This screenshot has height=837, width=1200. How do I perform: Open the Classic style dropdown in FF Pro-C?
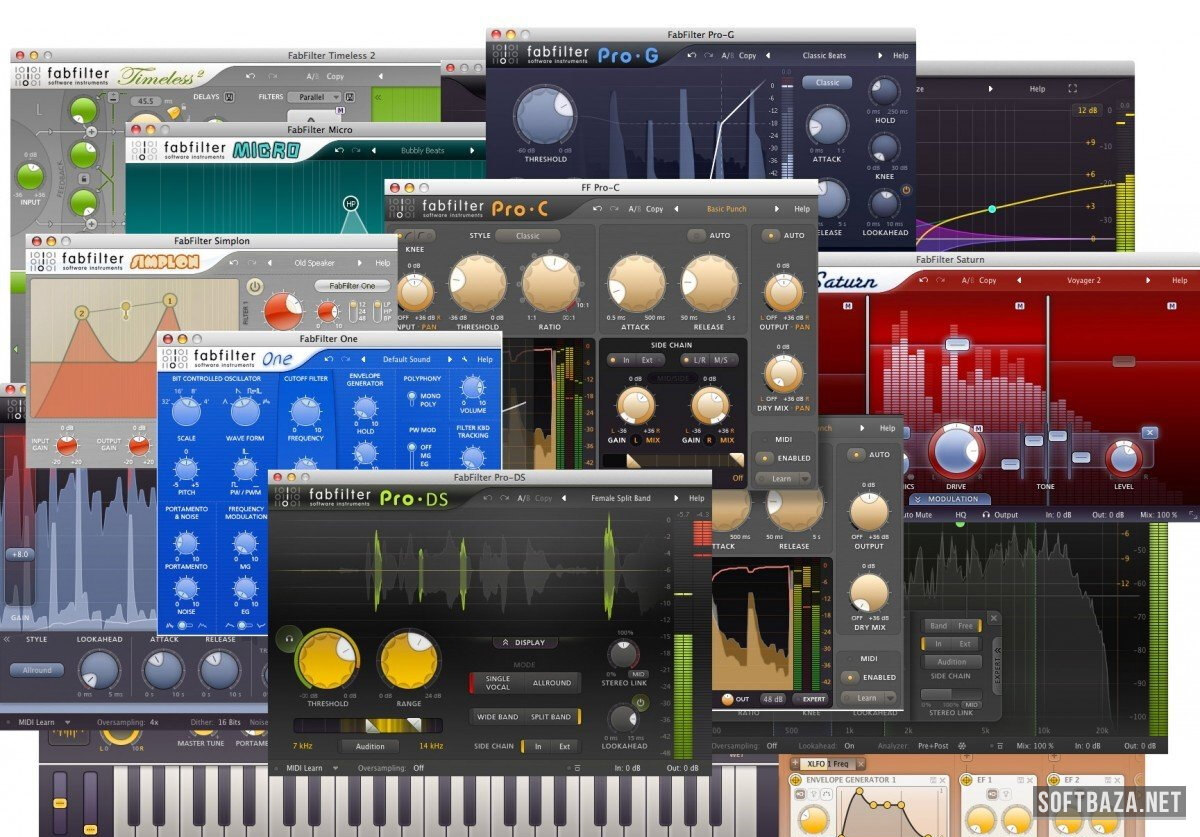[x=528, y=236]
